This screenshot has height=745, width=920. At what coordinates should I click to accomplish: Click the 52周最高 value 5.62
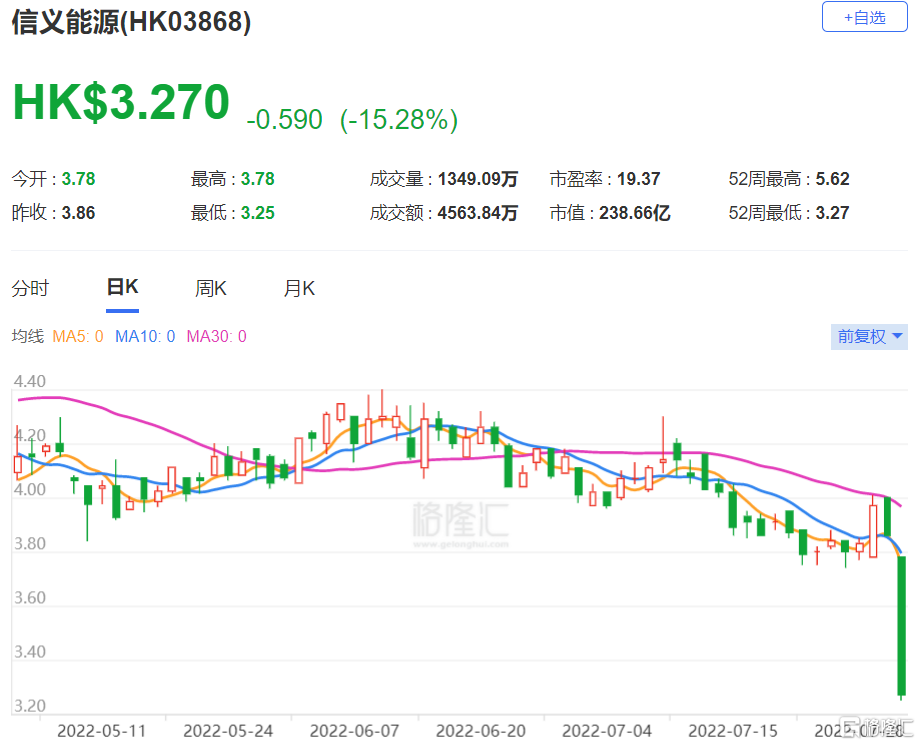832,179
